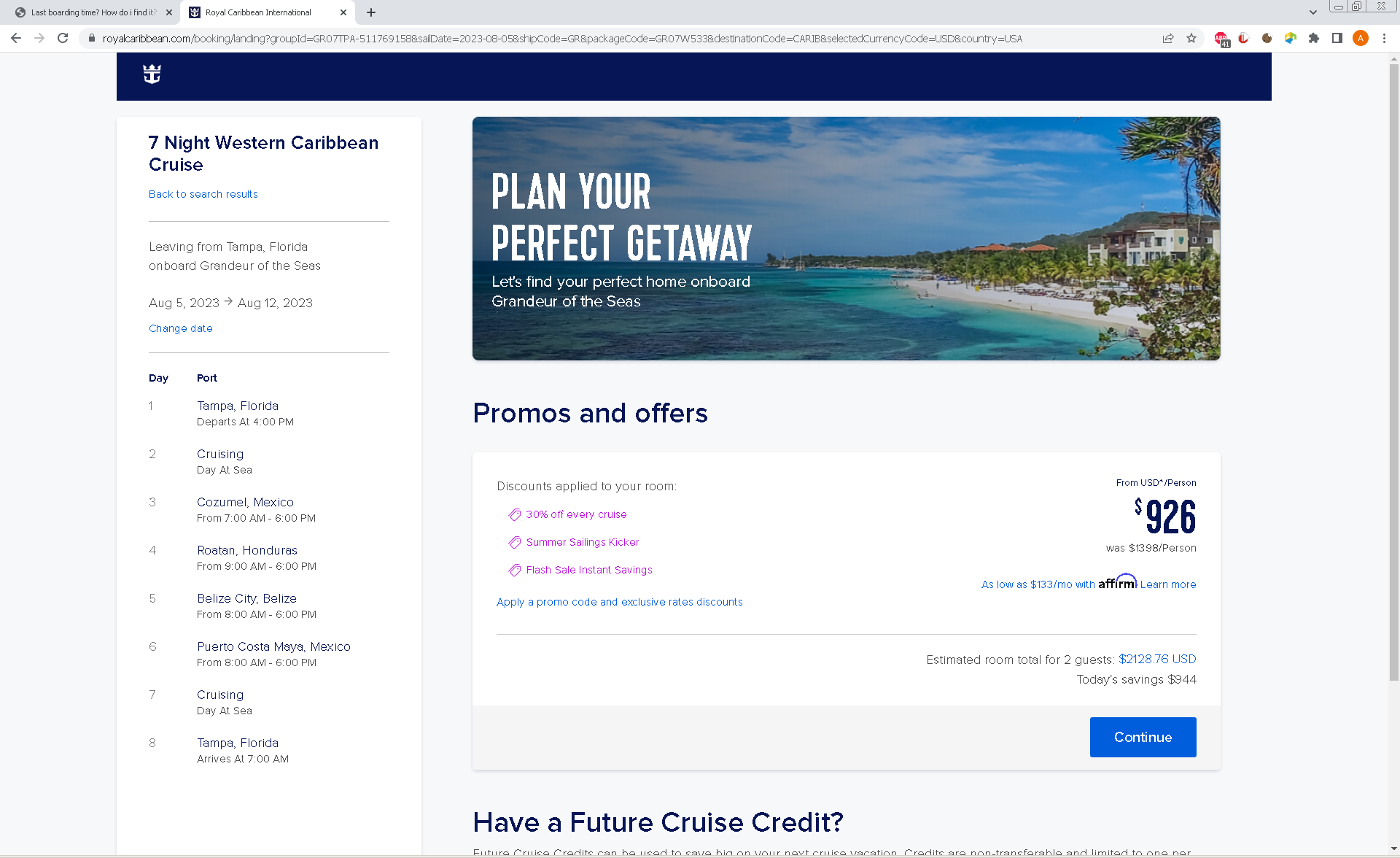Open the Chrome three-dot menu
Image resolution: width=1400 pixels, height=858 pixels.
1384,38
